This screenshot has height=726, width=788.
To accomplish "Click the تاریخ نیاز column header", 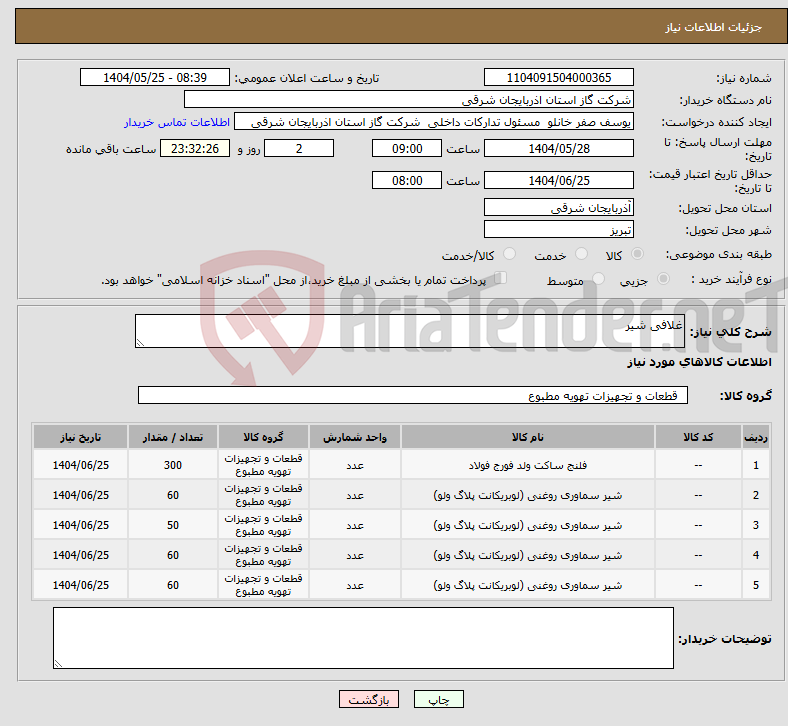I will tap(80, 438).
